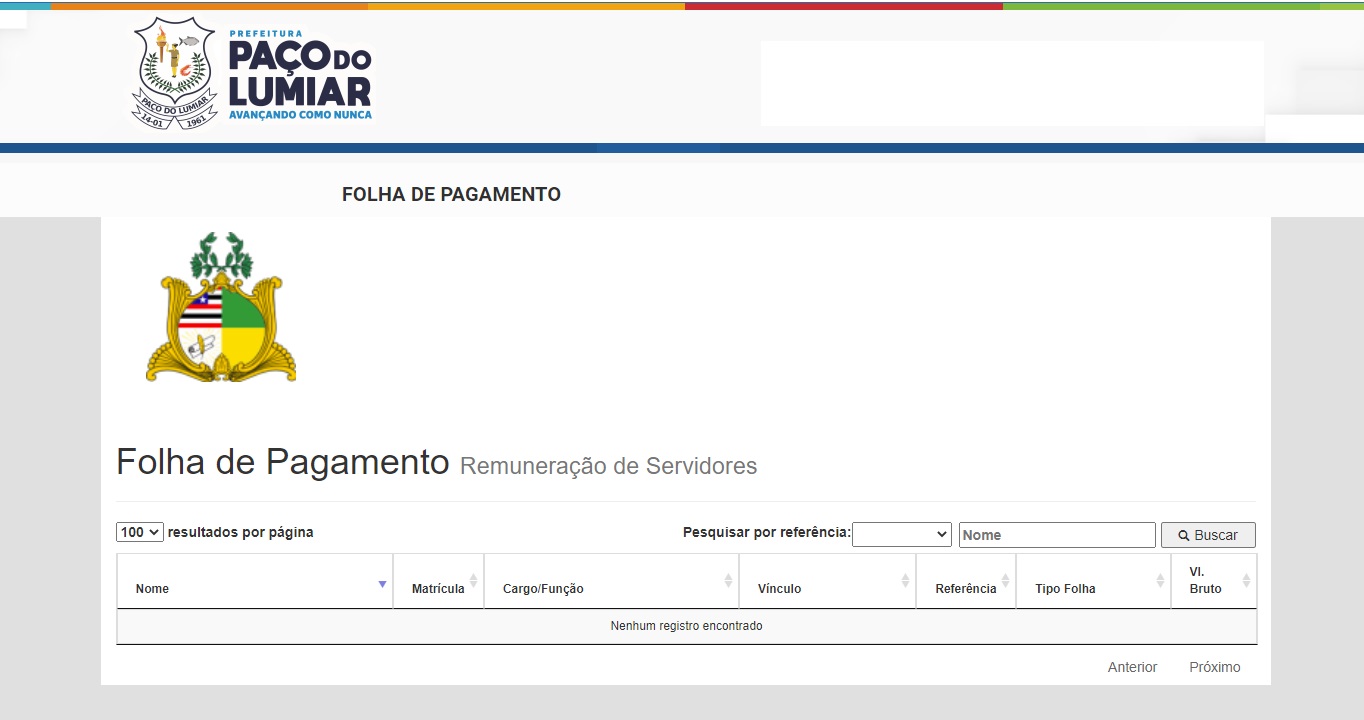This screenshot has height=720, width=1364.
Task: Click the Tipo Folha sort icon
Action: point(1160,581)
